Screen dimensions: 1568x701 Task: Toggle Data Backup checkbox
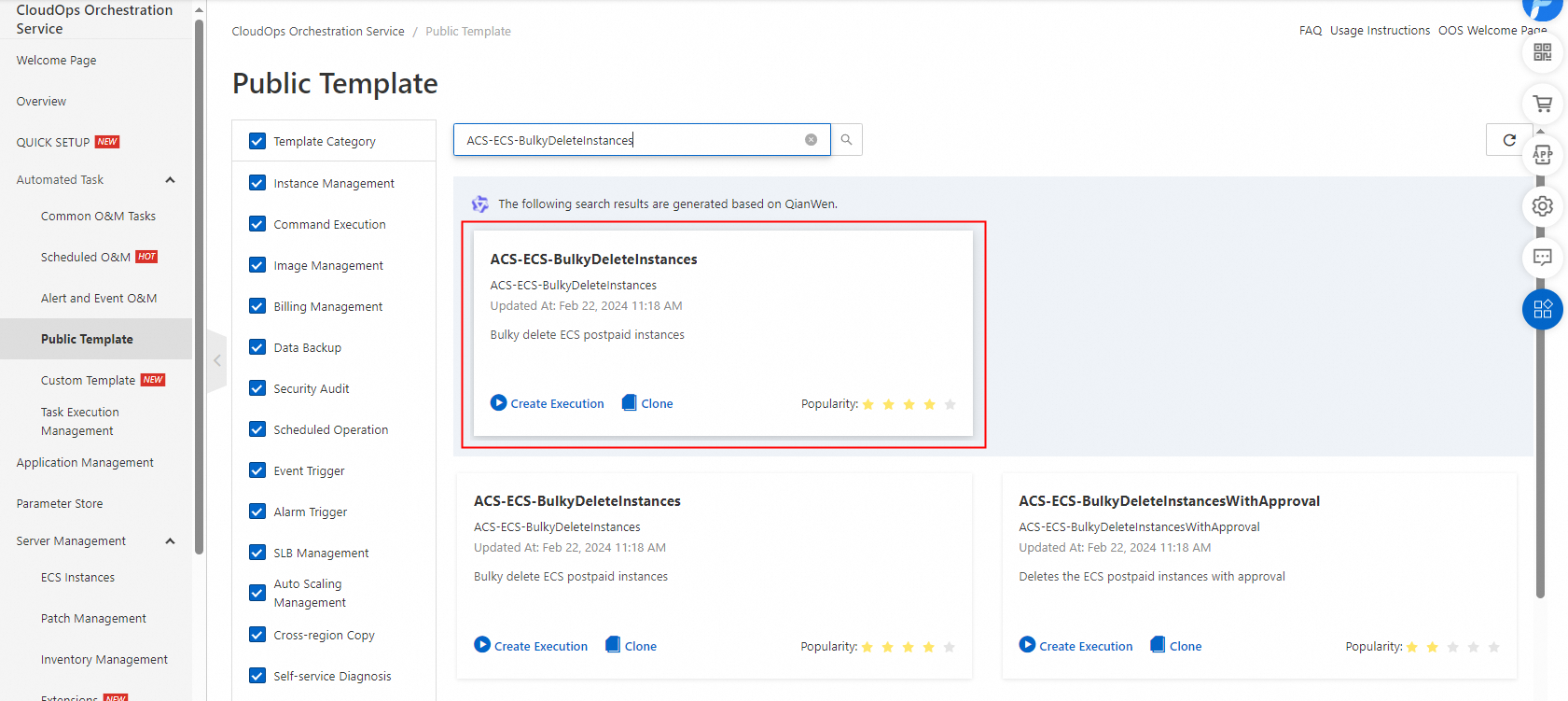pyautogui.click(x=257, y=347)
